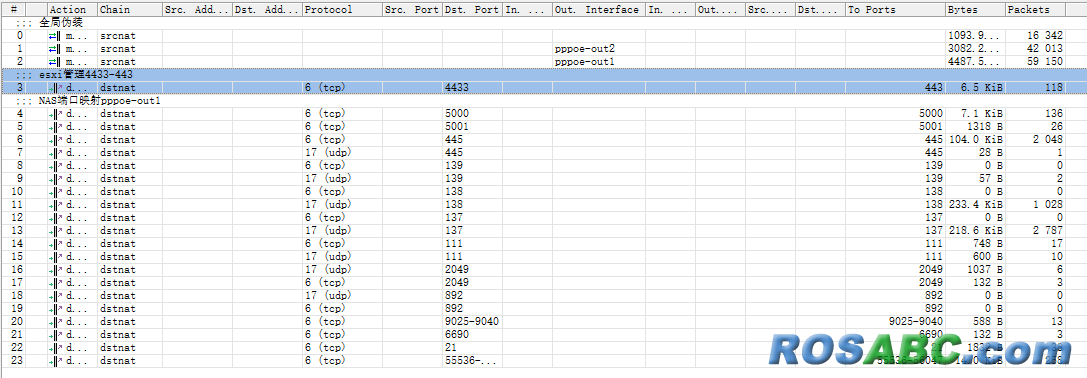
Task: Select rule 11 udp port 138 row
Action: tap(544, 205)
